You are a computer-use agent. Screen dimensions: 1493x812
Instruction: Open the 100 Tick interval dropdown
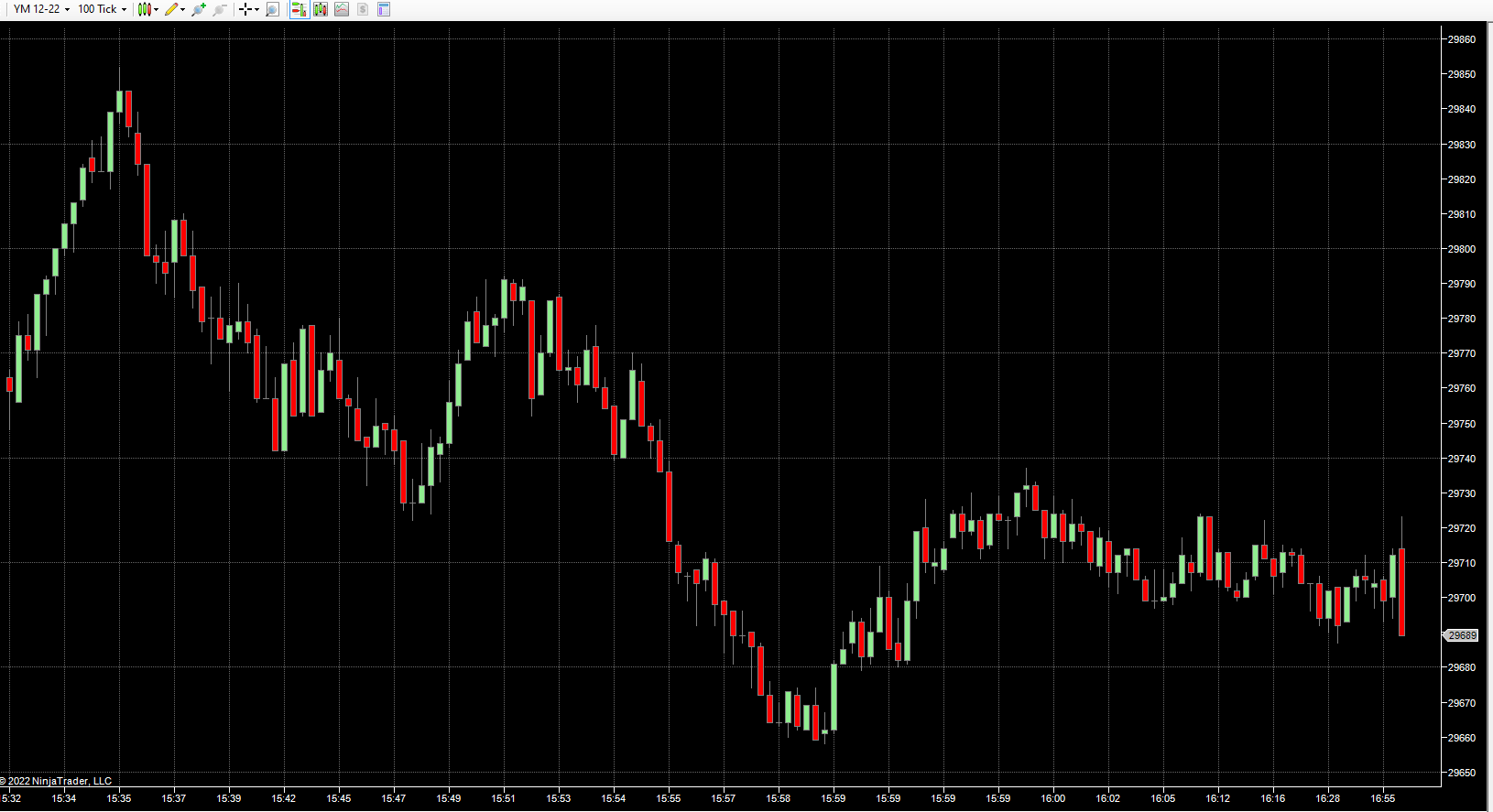click(x=102, y=9)
